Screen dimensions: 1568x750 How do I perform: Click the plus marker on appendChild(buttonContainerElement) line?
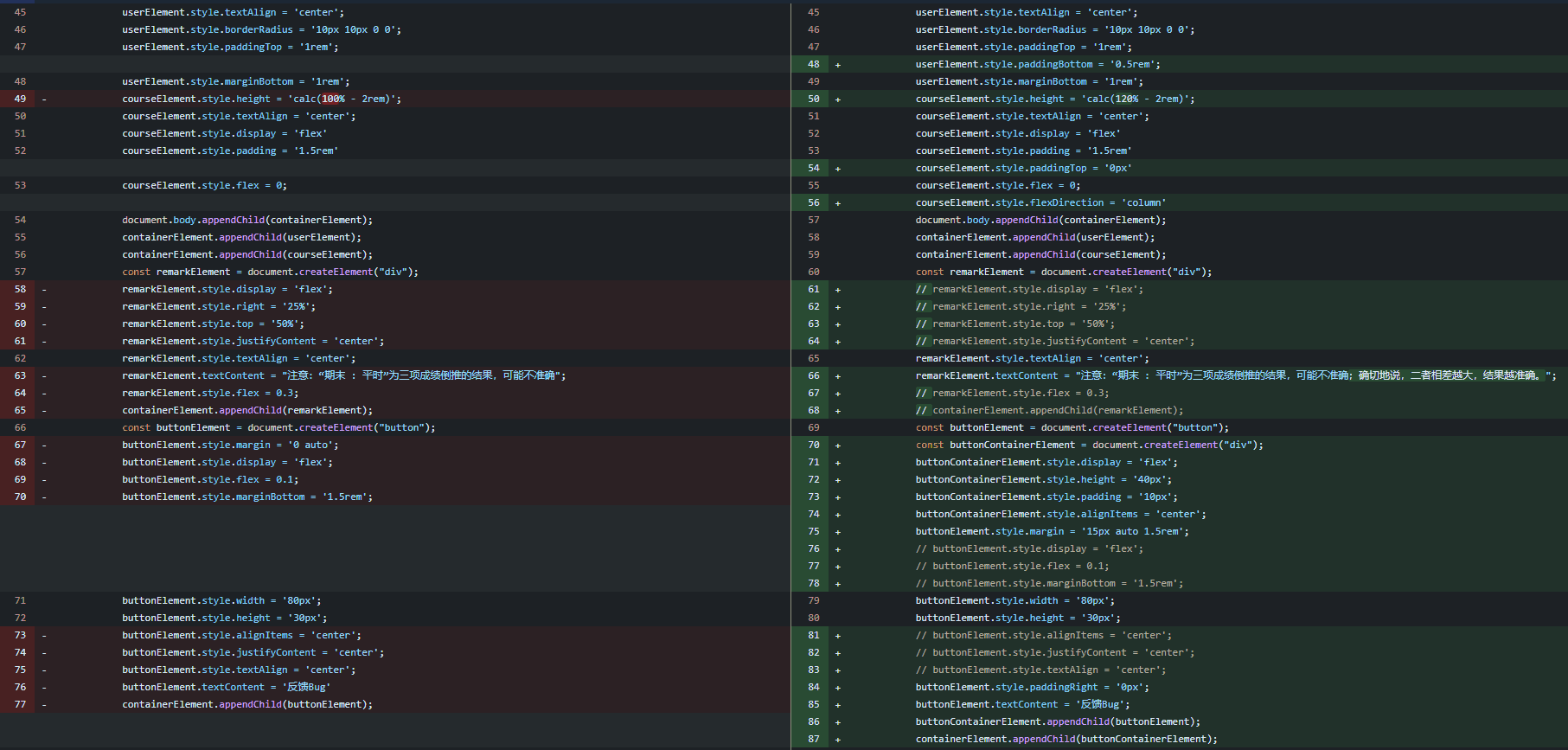click(837, 740)
